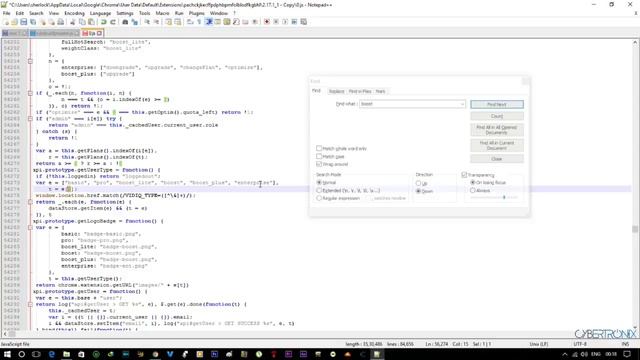The height and width of the screenshot is (360, 640).
Task: Open Cortana search circle on taskbar
Action: [22, 354]
